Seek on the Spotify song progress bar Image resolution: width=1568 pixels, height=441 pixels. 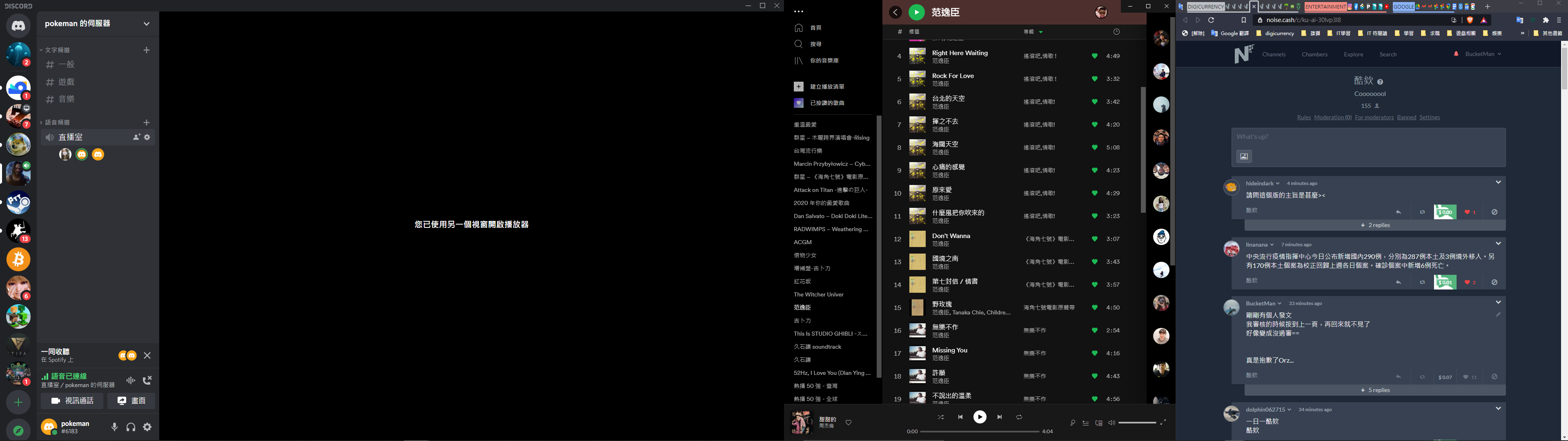(980, 431)
